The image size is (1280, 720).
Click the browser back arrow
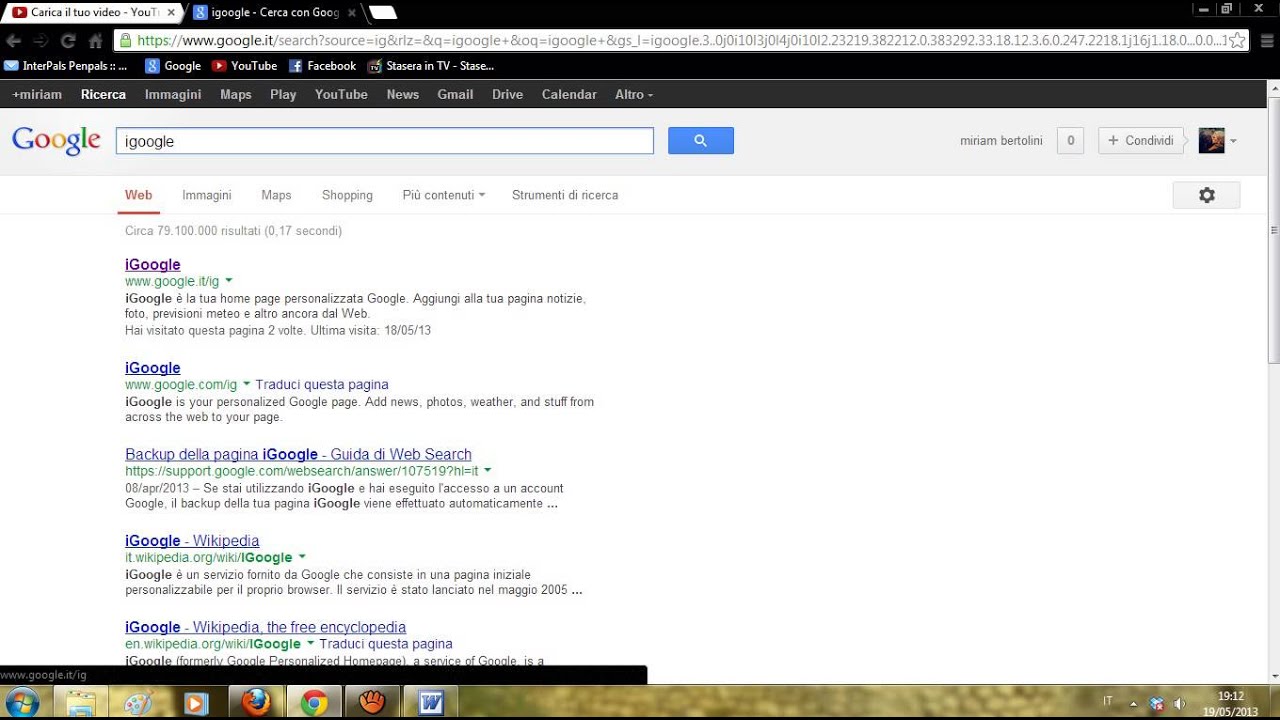13,41
